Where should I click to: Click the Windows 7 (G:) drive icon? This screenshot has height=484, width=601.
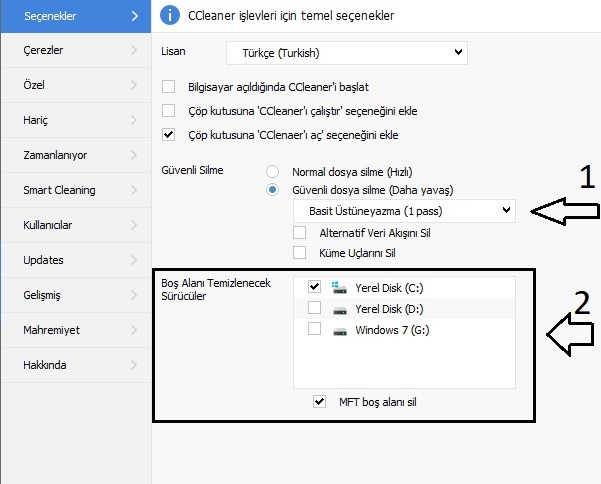tap(339, 329)
